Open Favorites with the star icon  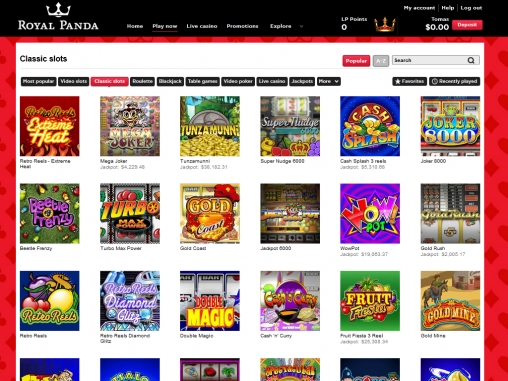click(x=409, y=81)
